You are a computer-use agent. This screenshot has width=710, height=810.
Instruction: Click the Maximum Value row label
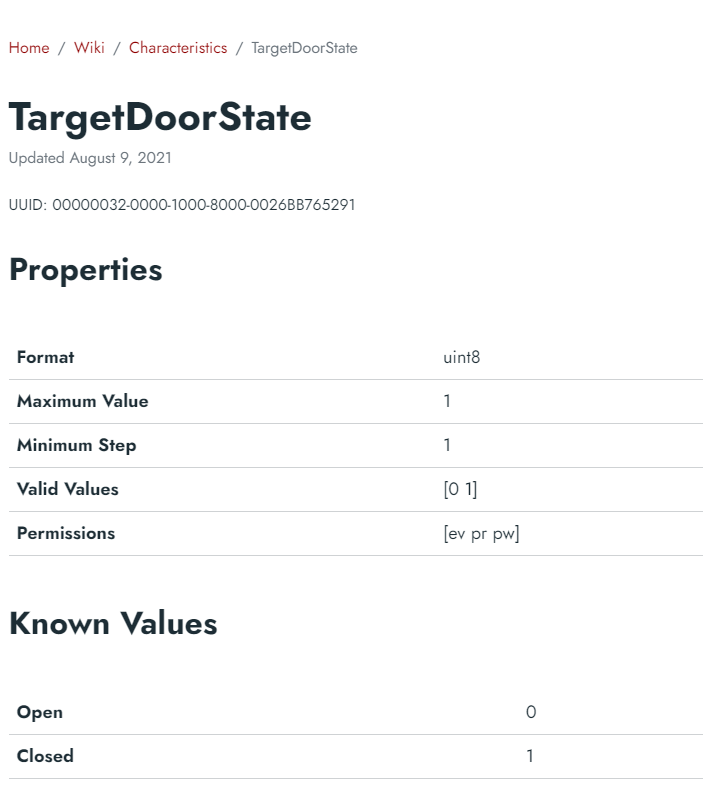(83, 401)
